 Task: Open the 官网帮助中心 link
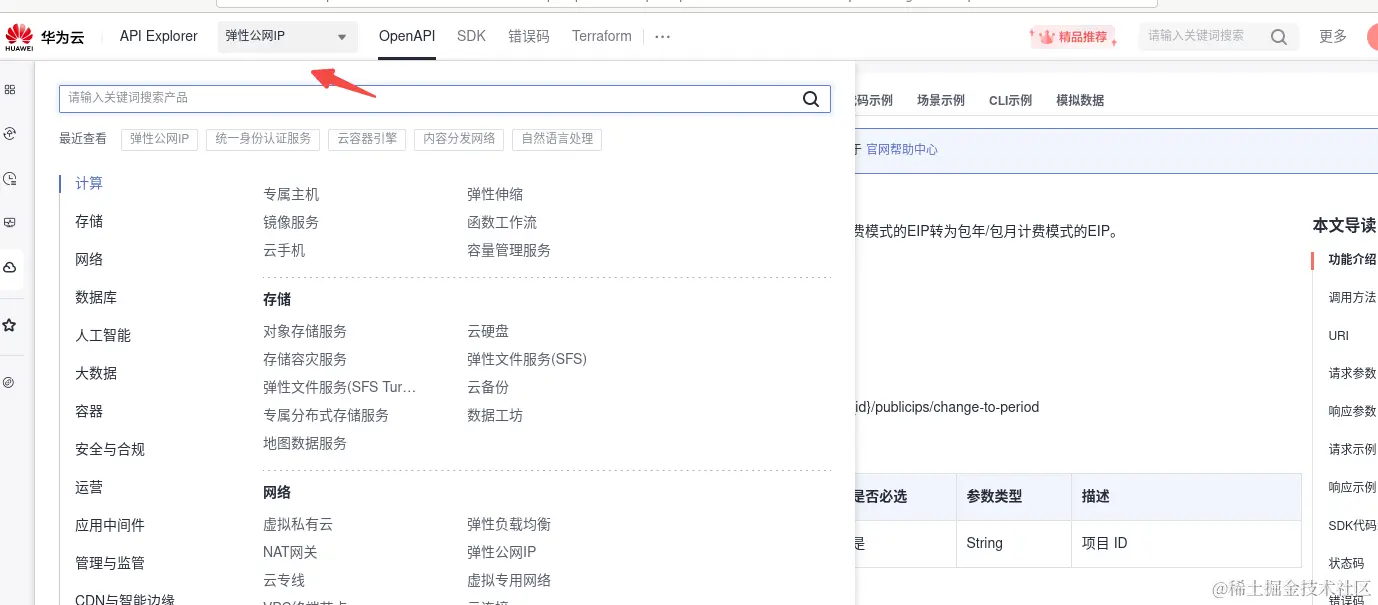[902, 149]
